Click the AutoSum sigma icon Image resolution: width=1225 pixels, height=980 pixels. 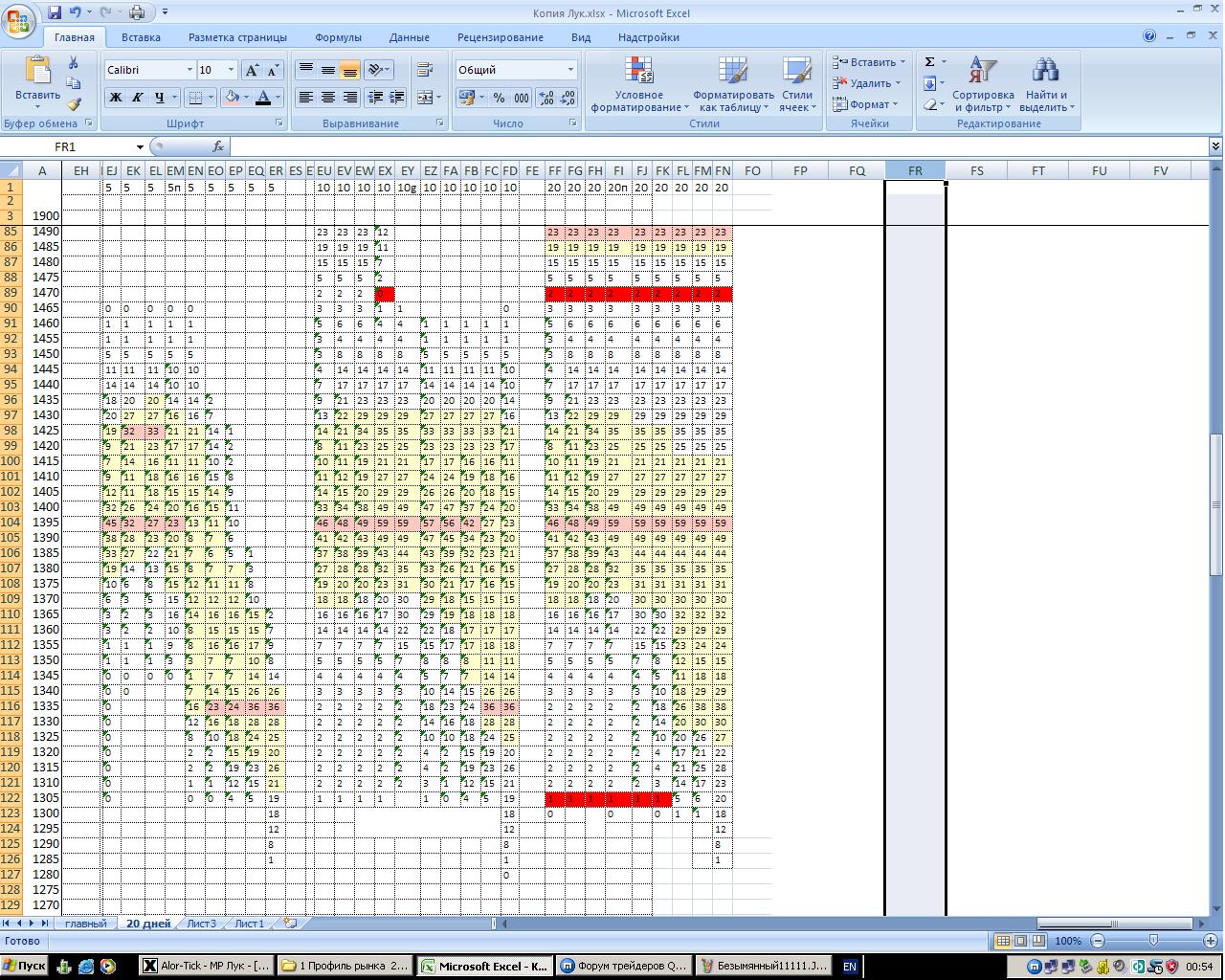click(929, 62)
